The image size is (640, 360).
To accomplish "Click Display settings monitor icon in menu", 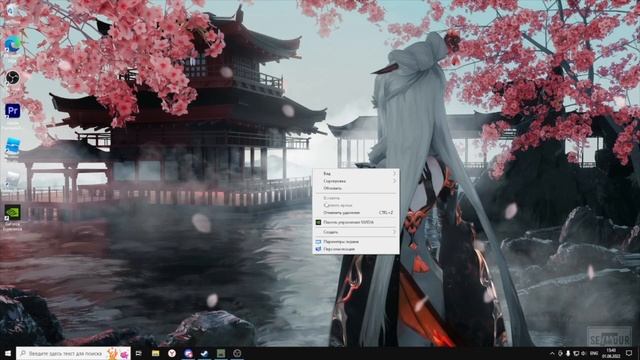I will click(318, 242).
